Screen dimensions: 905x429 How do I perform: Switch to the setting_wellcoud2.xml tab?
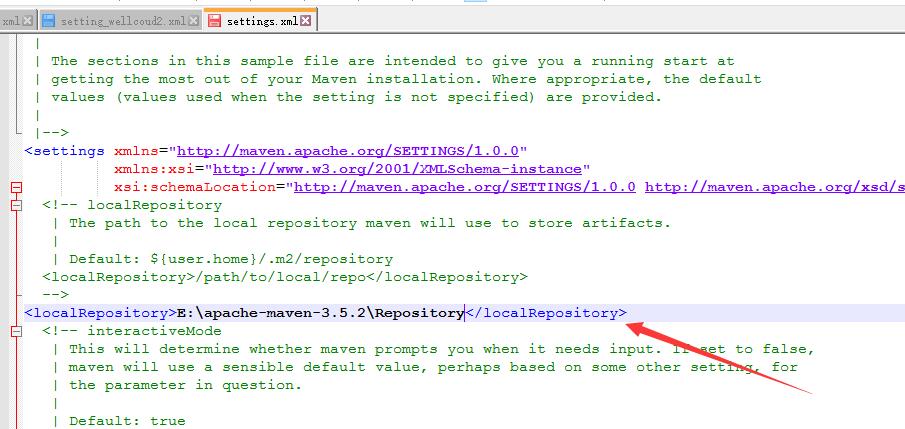pos(120,21)
